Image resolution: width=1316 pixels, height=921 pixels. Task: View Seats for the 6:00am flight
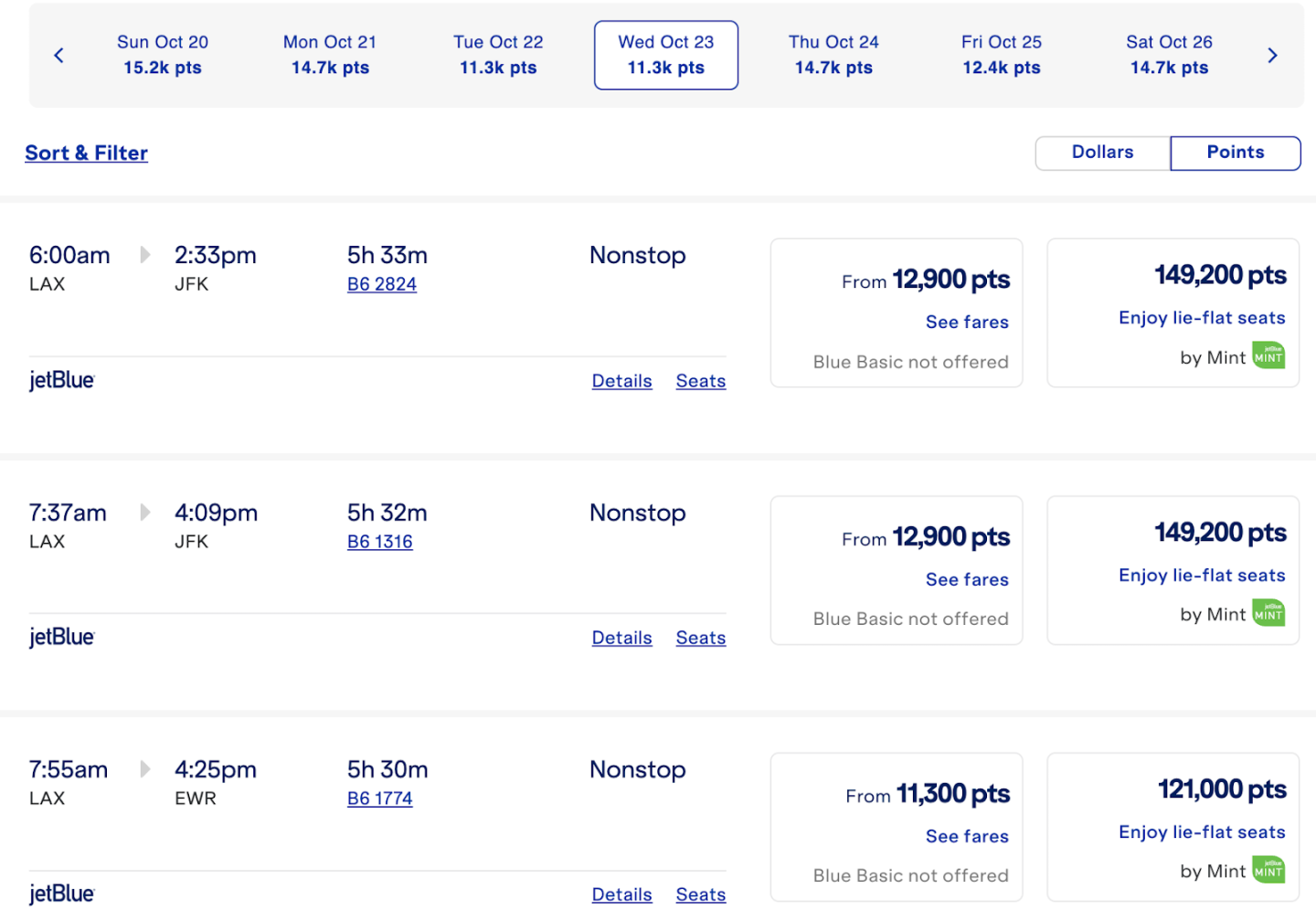click(x=701, y=382)
